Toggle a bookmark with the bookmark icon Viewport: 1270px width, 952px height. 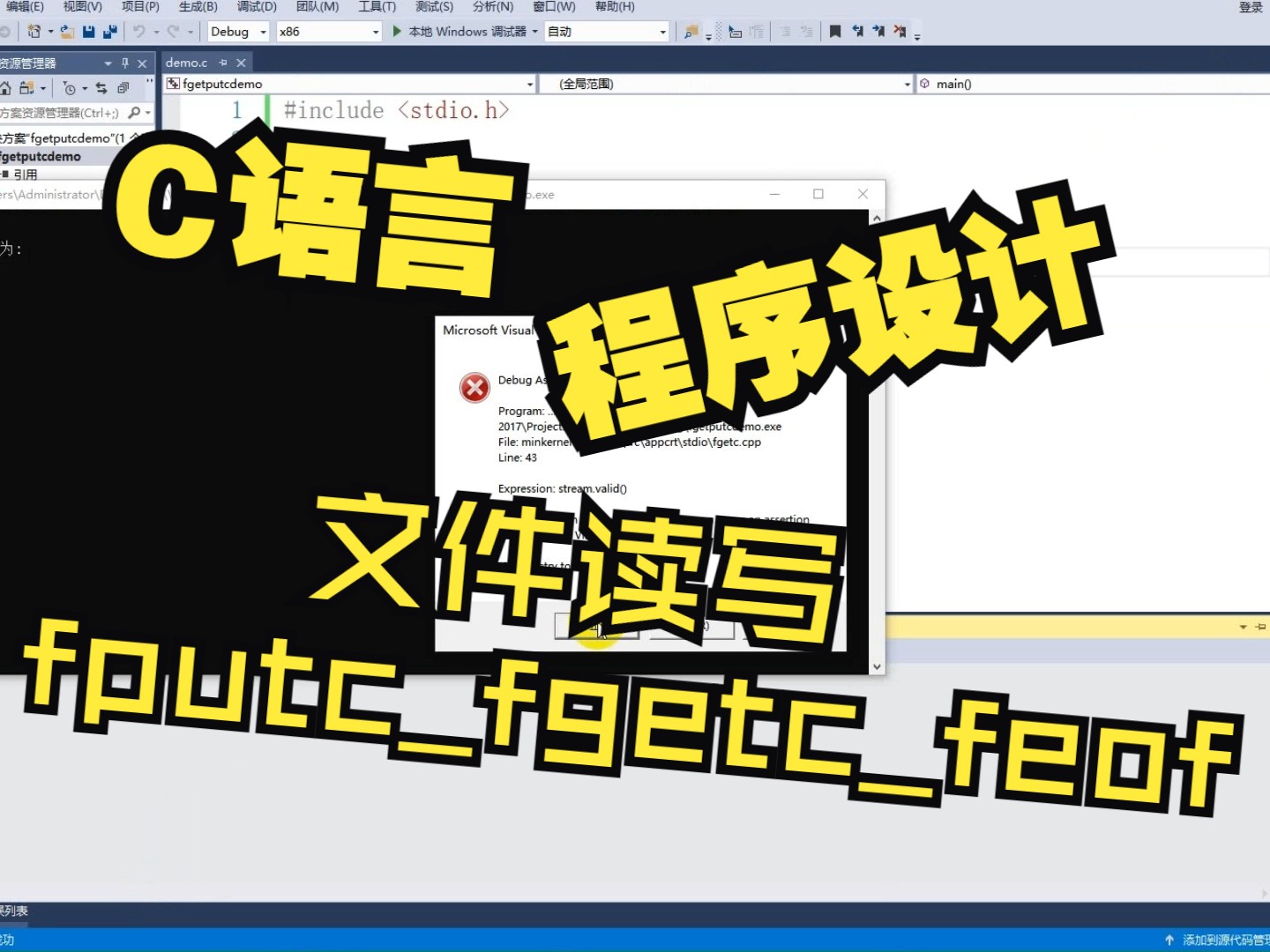(835, 32)
